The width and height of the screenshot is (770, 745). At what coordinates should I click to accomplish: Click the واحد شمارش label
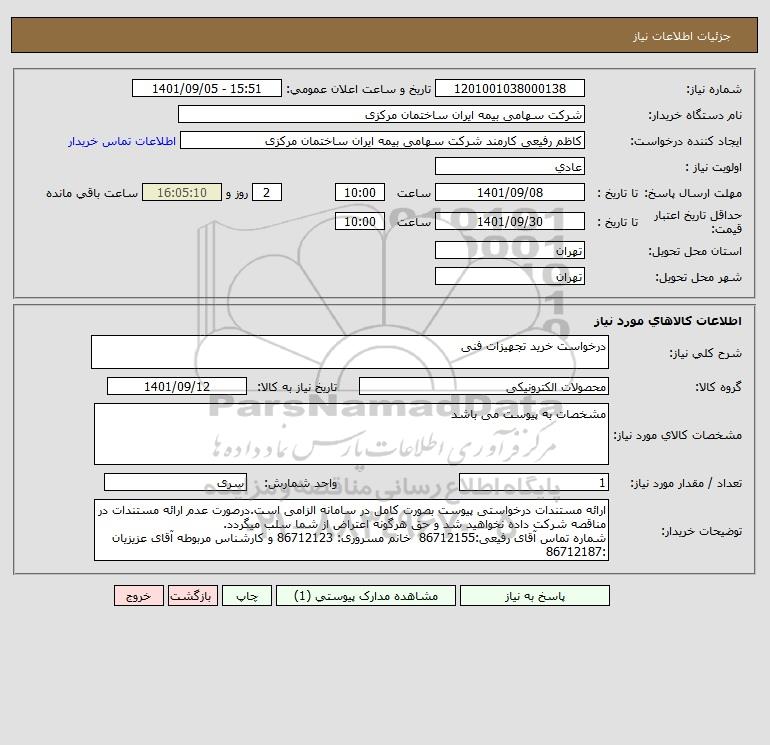301,484
